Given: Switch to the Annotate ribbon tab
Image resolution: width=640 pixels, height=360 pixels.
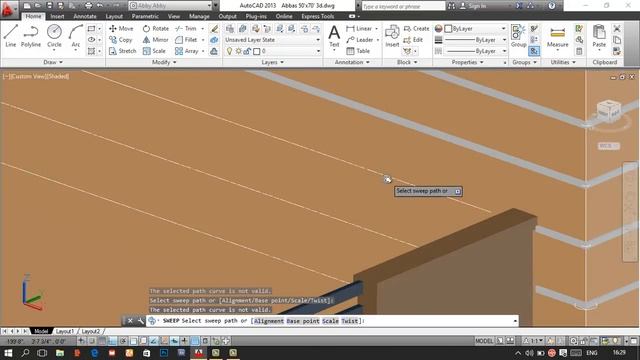Looking at the screenshot, I should click(x=85, y=16).
